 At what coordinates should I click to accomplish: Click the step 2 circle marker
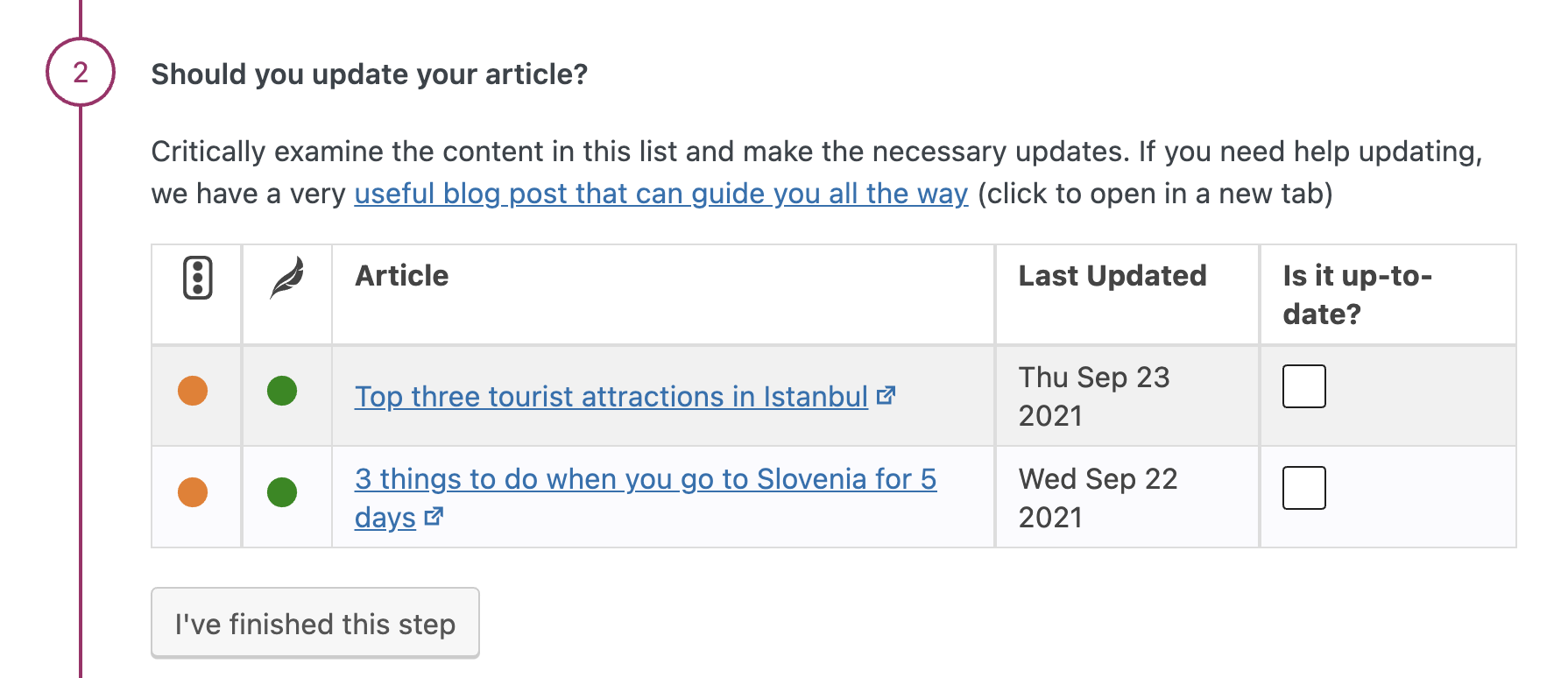pos(81,73)
